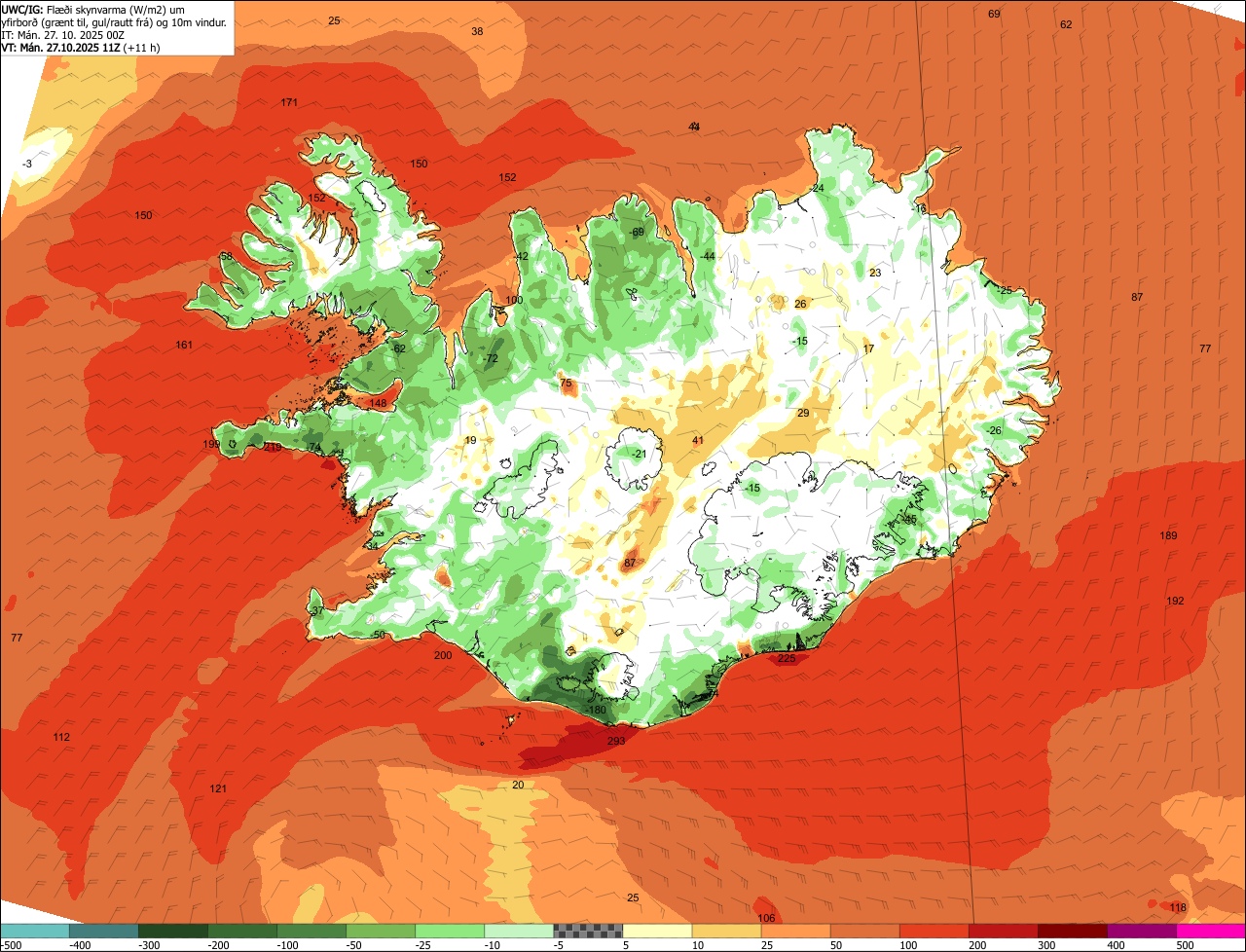Click the ocean value 112
Image resolution: width=1246 pixels, height=952 pixels.
click(x=61, y=737)
